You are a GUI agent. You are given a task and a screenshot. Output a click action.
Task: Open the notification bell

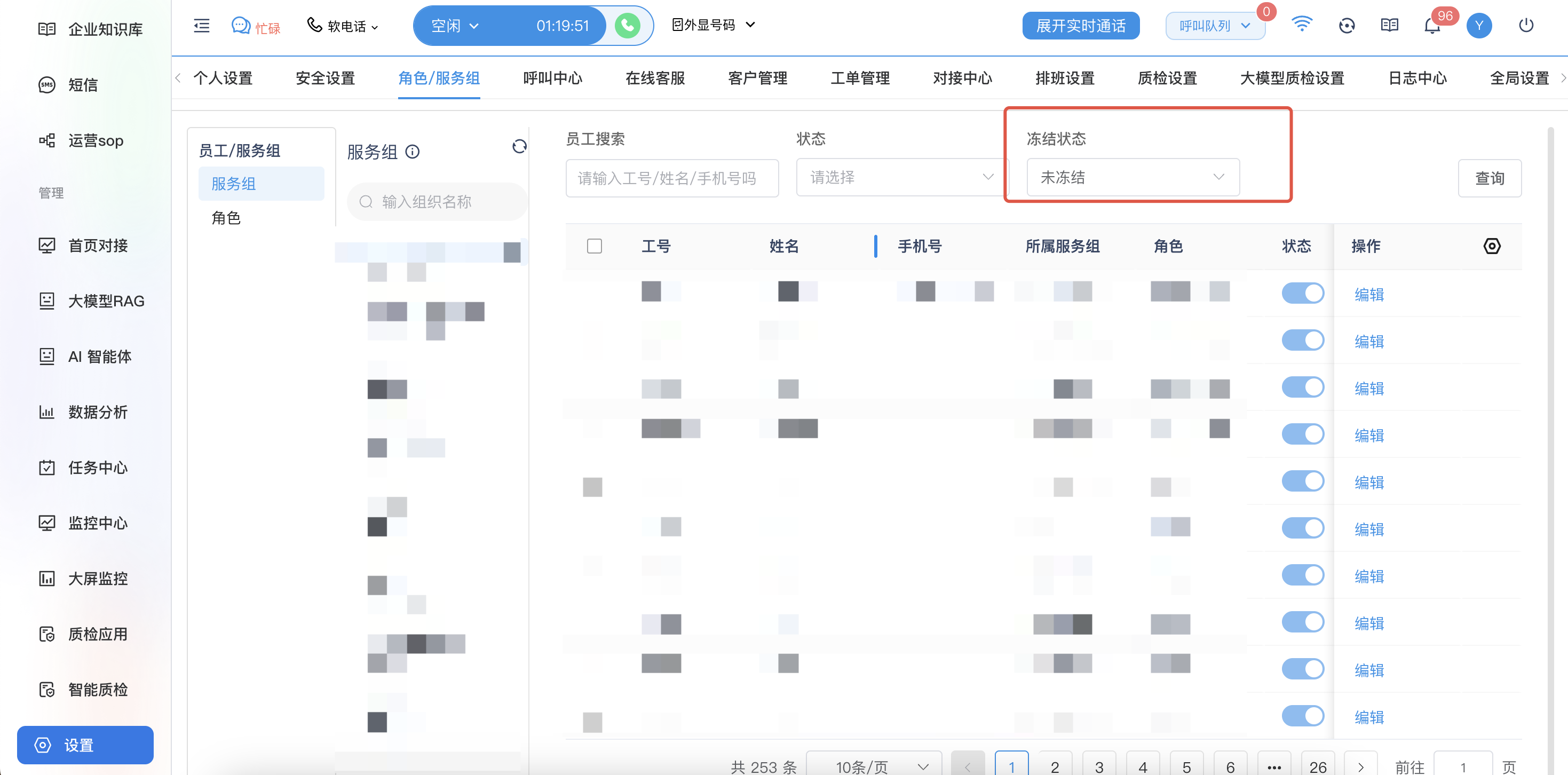(1432, 26)
